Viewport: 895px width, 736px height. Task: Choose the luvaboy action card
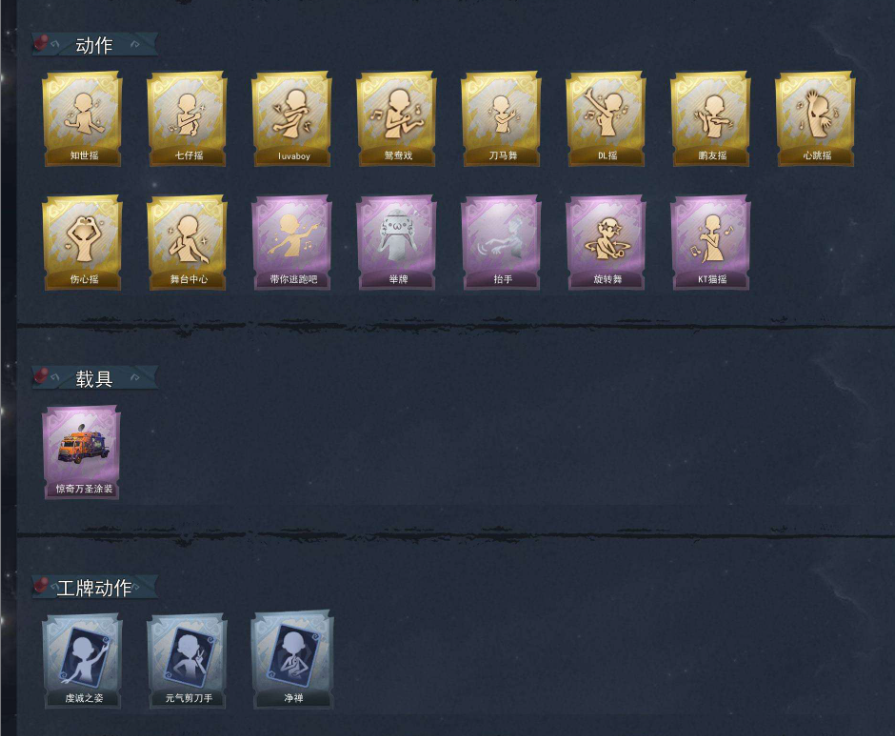pyautogui.click(x=292, y=119)
